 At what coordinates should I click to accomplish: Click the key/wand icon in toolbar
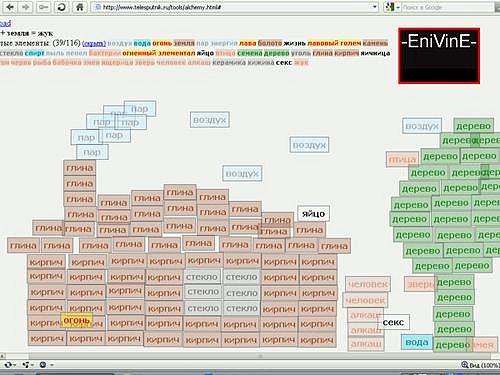[43, 7]
